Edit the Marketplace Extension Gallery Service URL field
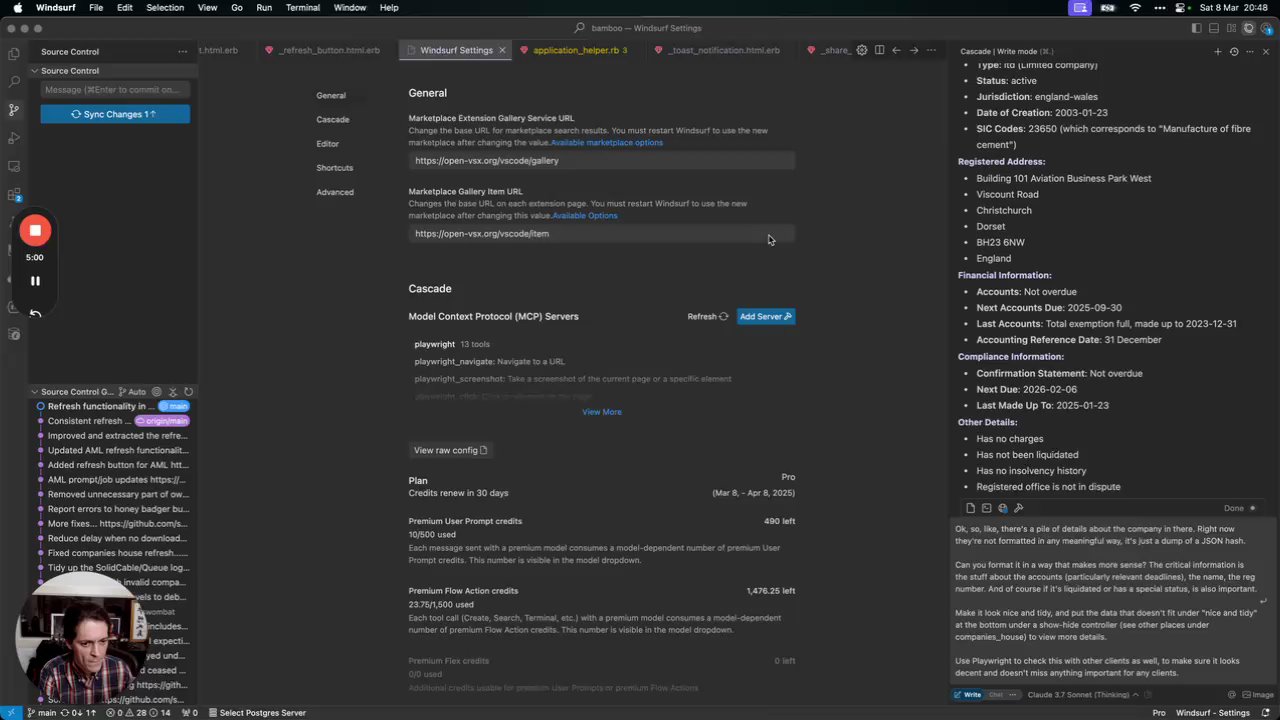 tap(602, 161)
